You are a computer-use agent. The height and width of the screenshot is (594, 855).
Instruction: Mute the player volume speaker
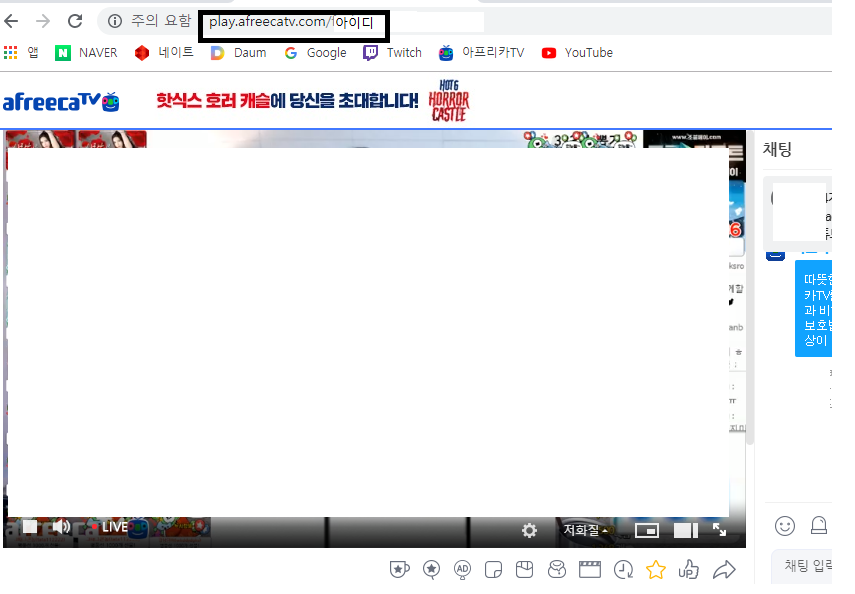(61, 527)
